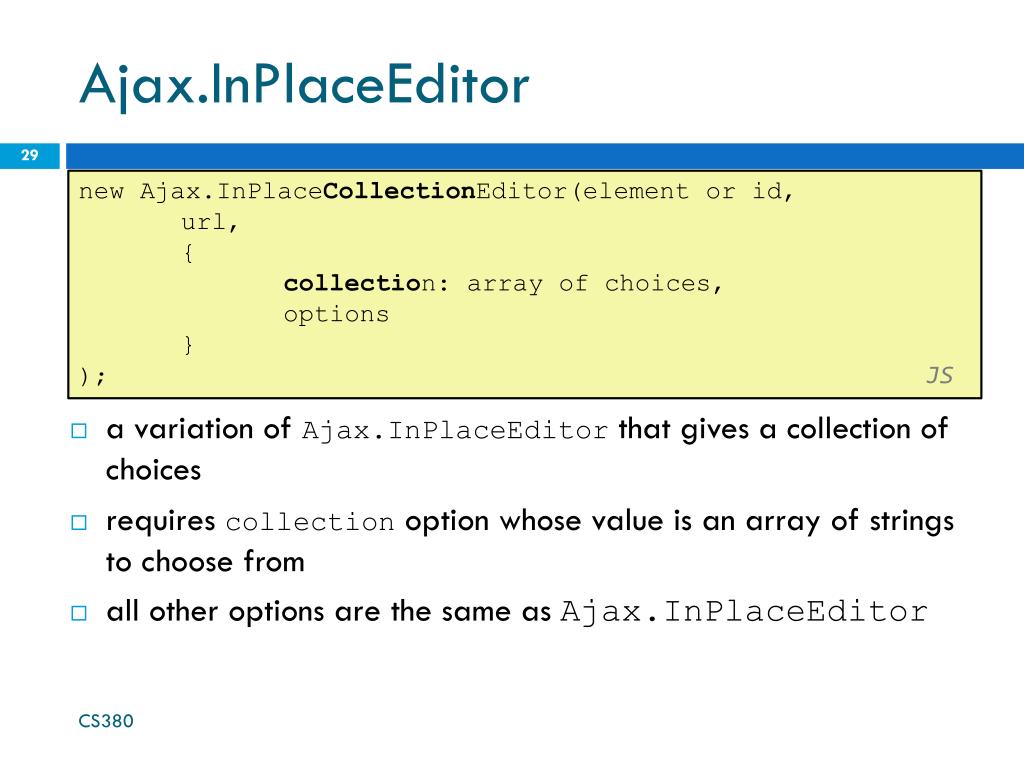This screenshot has height=768, width=1024.
Task: Click the blue horizontal header bar
Action: (x=545, y=156)
